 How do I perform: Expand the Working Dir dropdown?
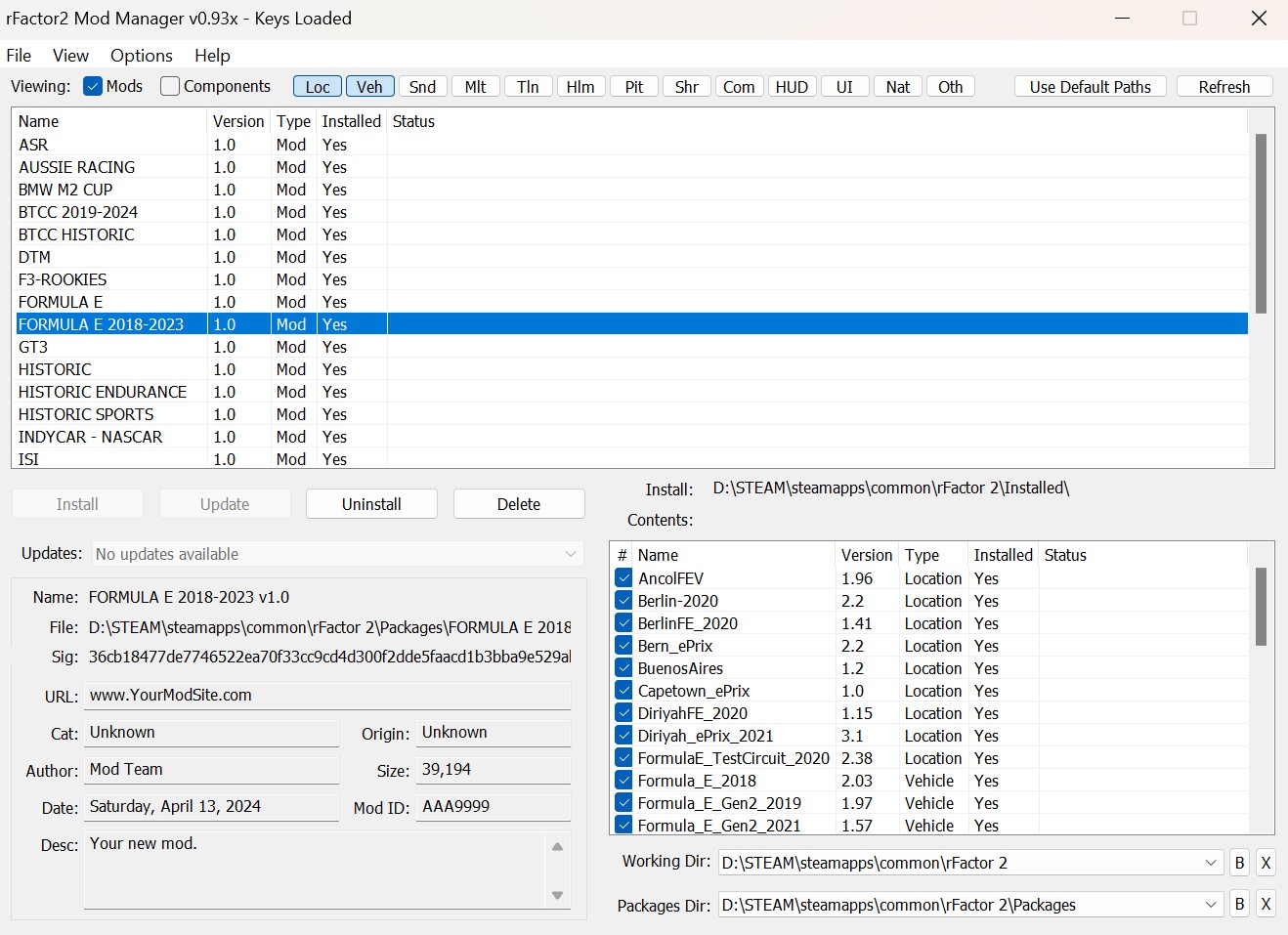coord(1211,863)
